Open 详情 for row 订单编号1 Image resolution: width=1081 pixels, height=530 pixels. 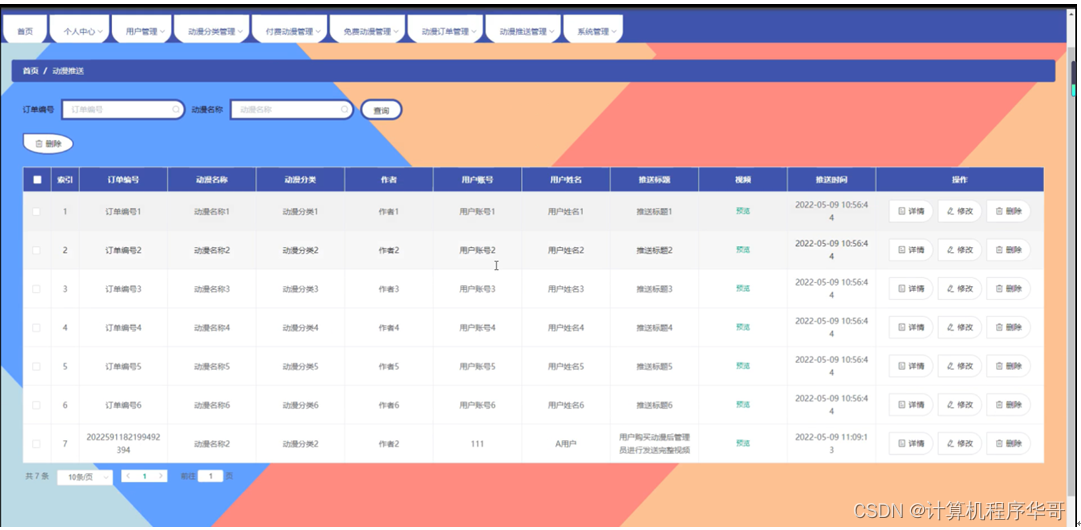click(x=911, y=212)
